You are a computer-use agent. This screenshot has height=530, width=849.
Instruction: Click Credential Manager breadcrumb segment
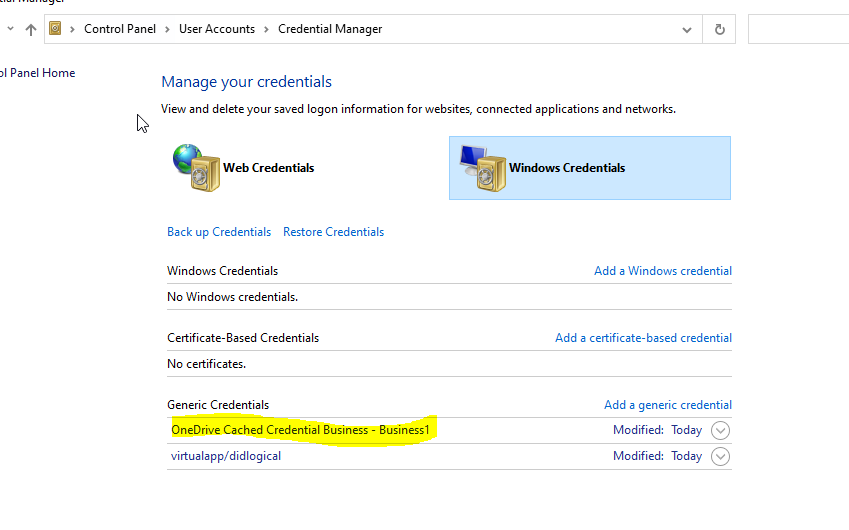click(x=330, y=29)
